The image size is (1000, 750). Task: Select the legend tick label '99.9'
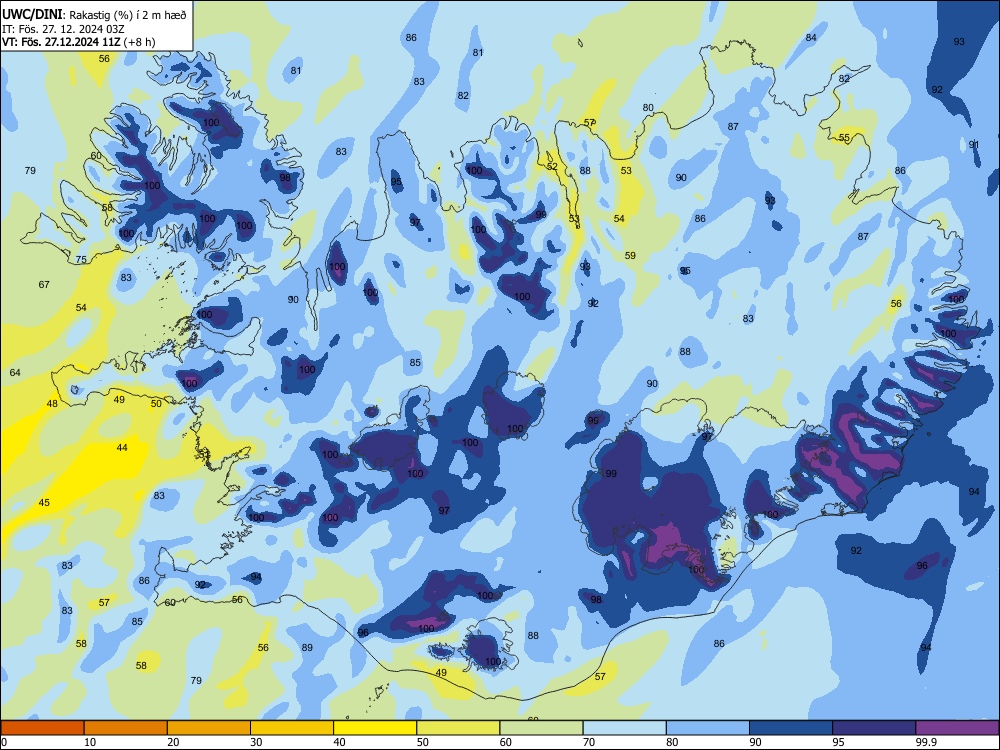(926, 742)
